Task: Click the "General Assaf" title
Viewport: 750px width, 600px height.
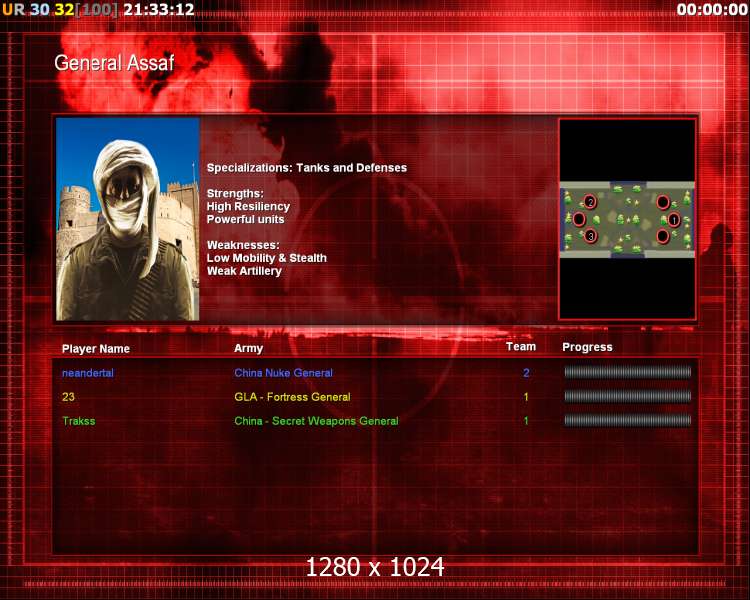Action: coord(114,63)
